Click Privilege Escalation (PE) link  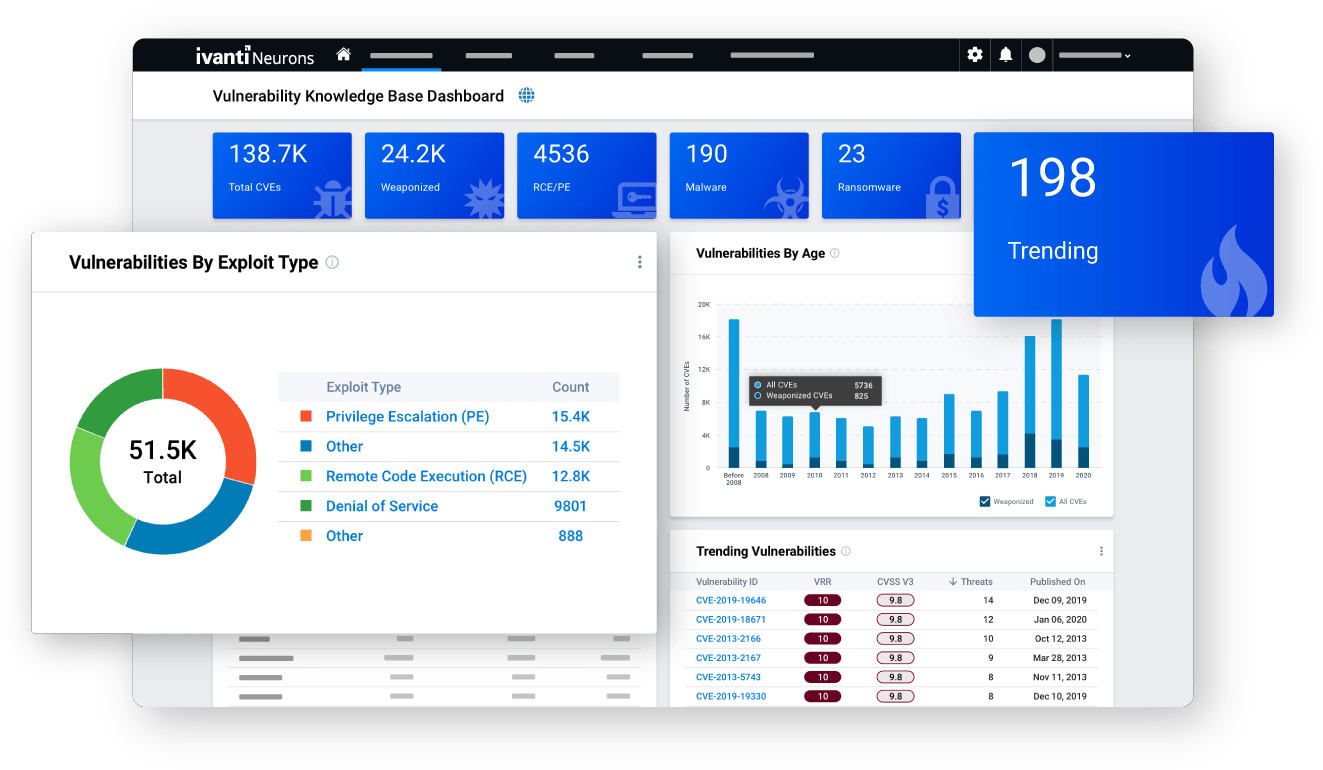coord(407,417)
